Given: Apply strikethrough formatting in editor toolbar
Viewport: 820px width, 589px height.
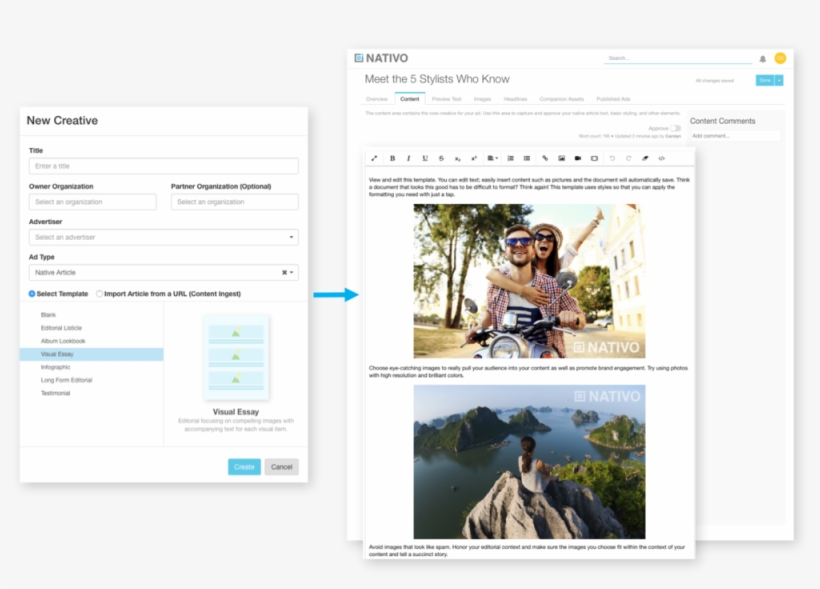Looking at the screenshot, I should (441, 158).
